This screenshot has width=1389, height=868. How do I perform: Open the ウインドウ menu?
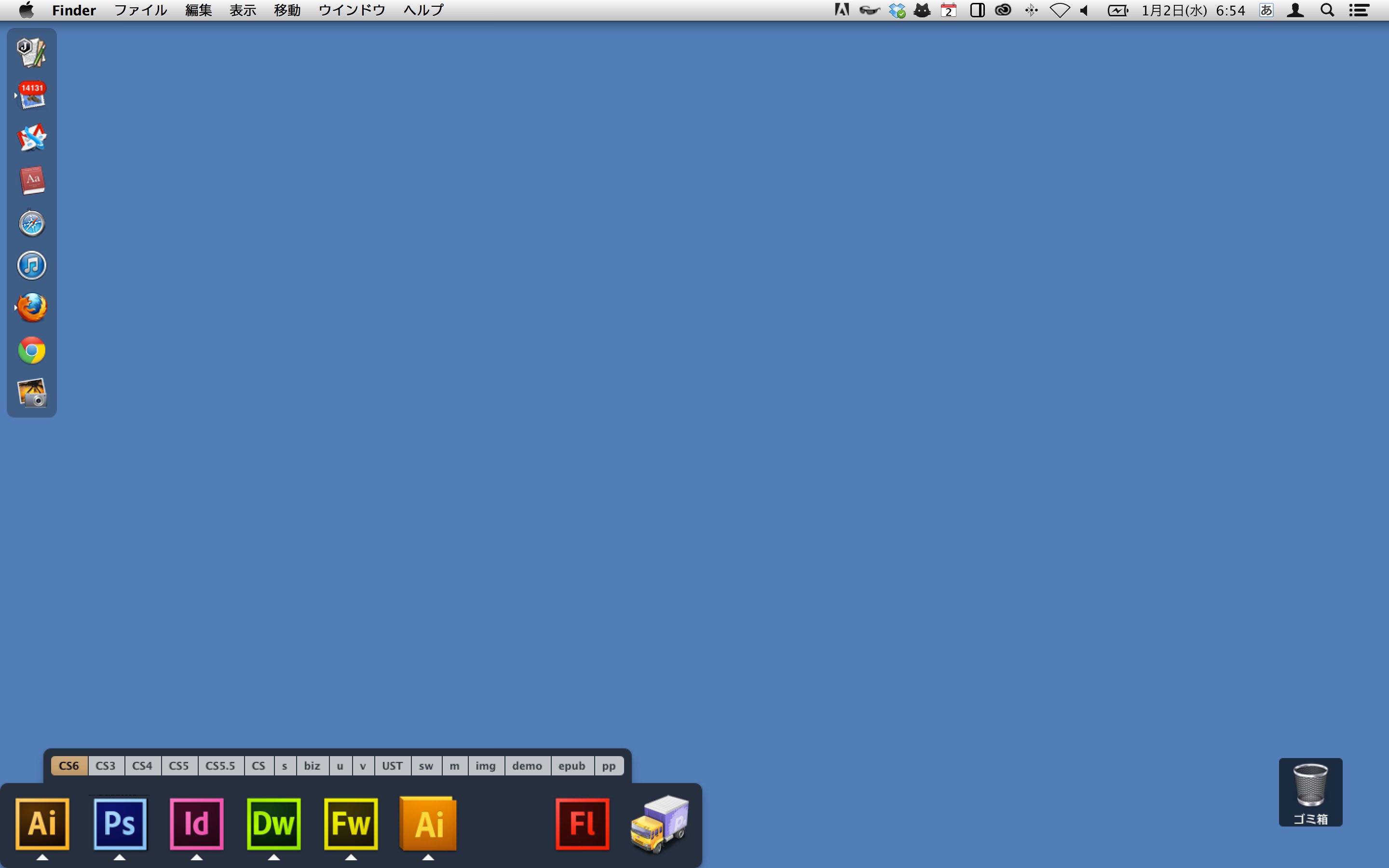click(x=351, y=10)
